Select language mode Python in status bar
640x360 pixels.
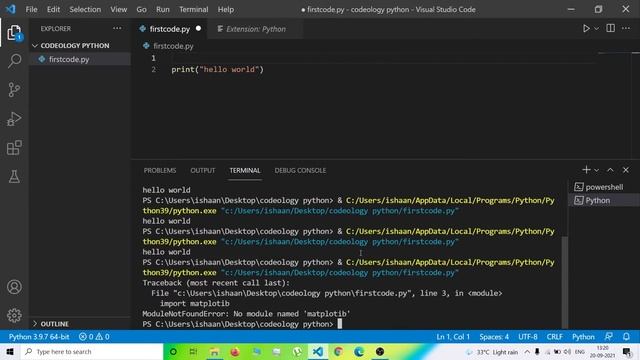(x=583, y=337)
